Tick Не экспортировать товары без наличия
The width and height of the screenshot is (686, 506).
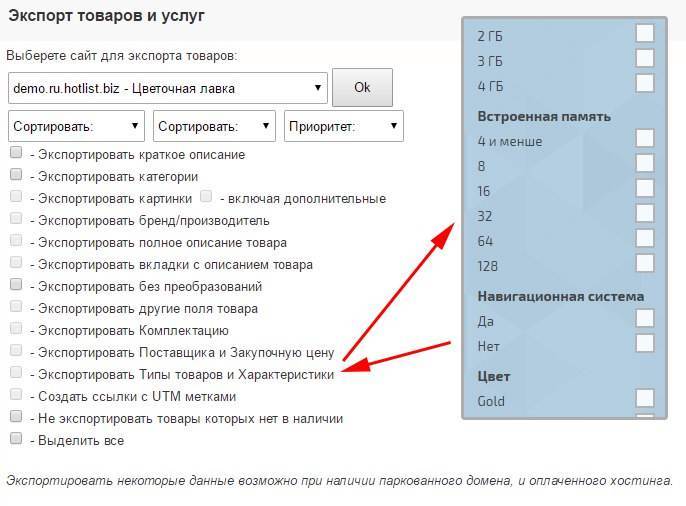click(16, 417)
